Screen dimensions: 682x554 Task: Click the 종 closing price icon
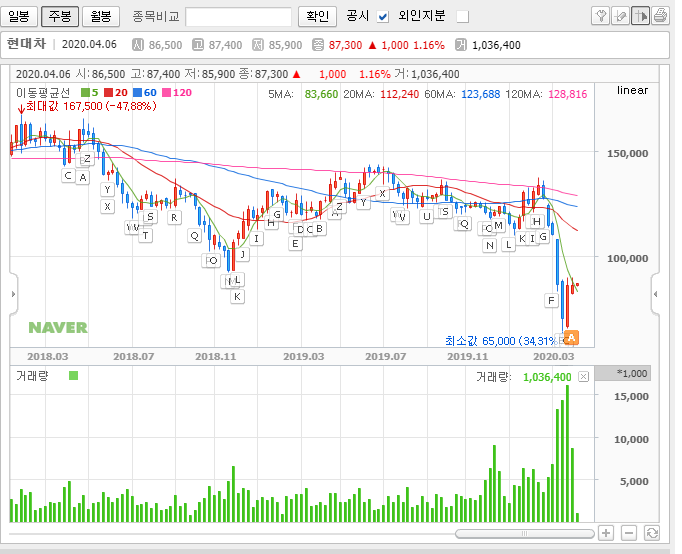click(318, 45)
